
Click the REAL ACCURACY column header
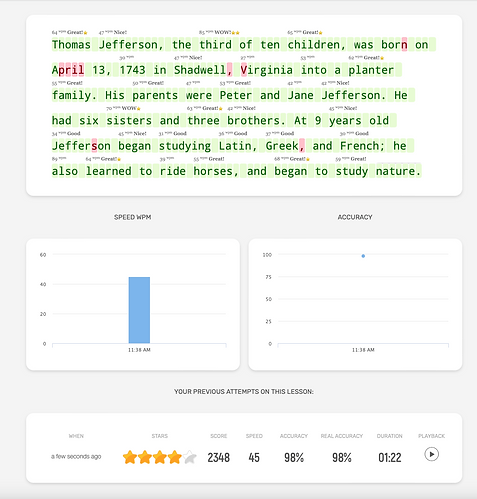click(342, 436)
